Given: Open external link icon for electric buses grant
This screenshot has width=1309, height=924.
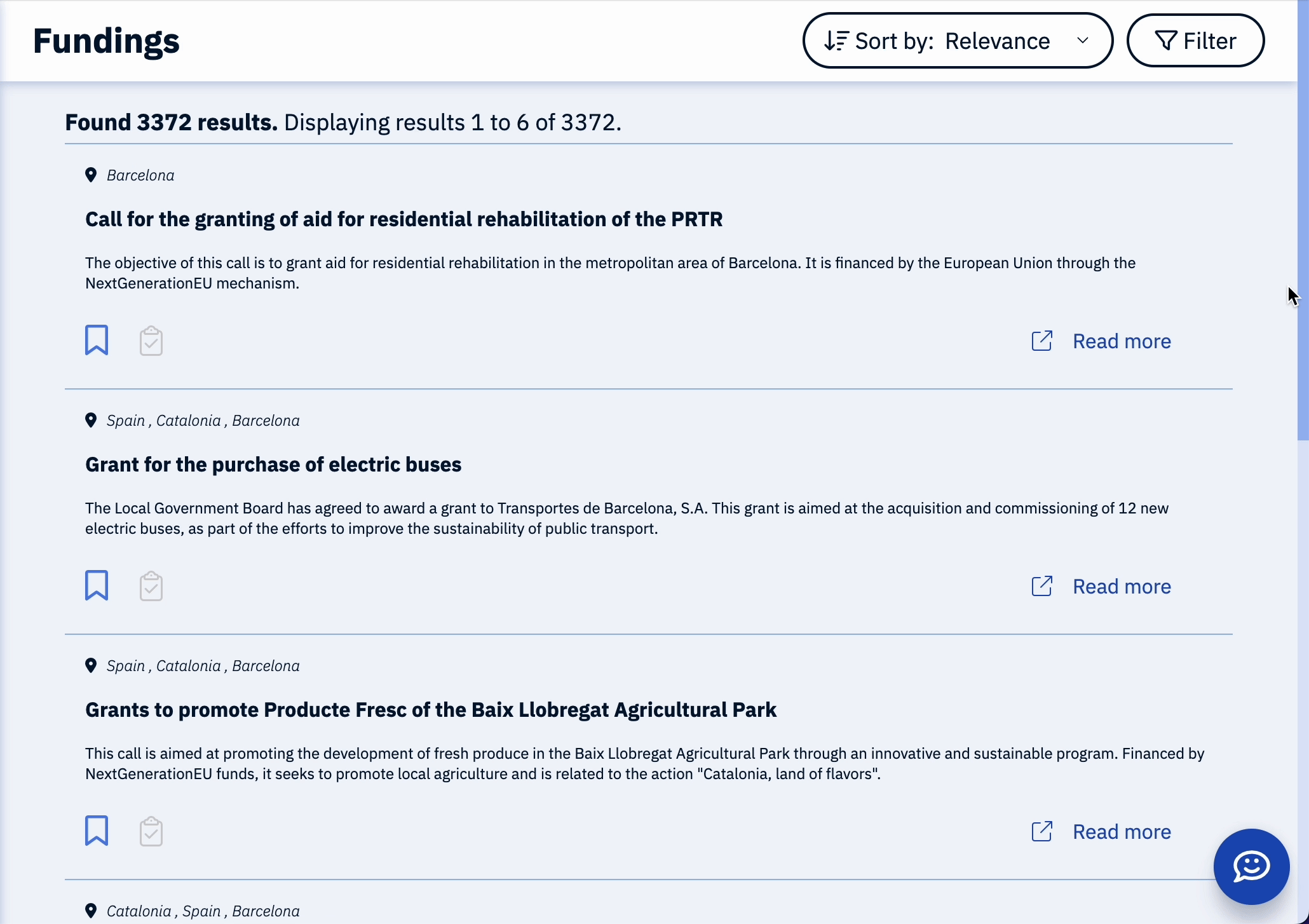Looking at the screenshot, I should point(1042,586).
